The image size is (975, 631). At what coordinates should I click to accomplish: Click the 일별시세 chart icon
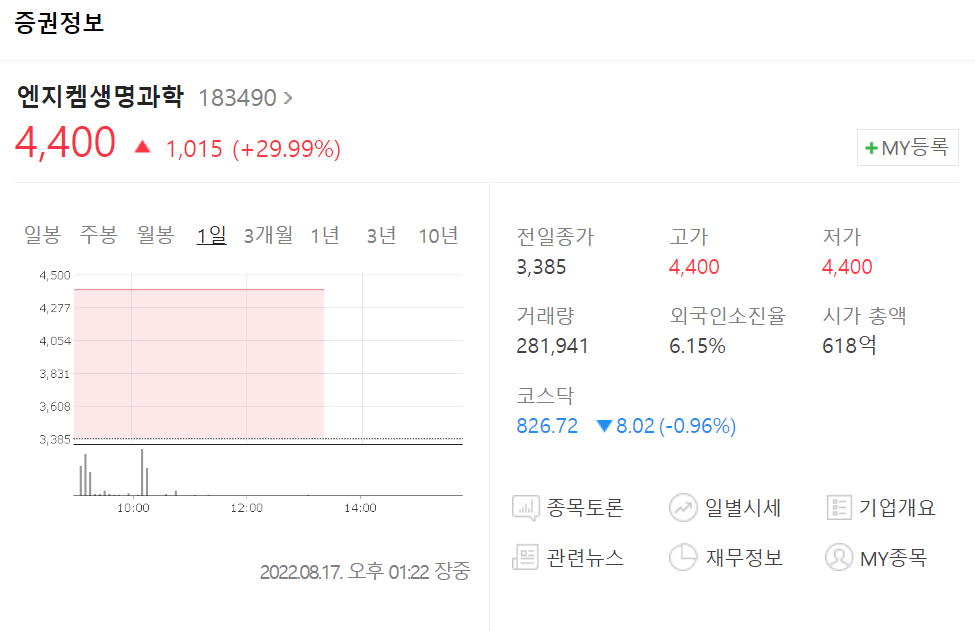point(683,508)
